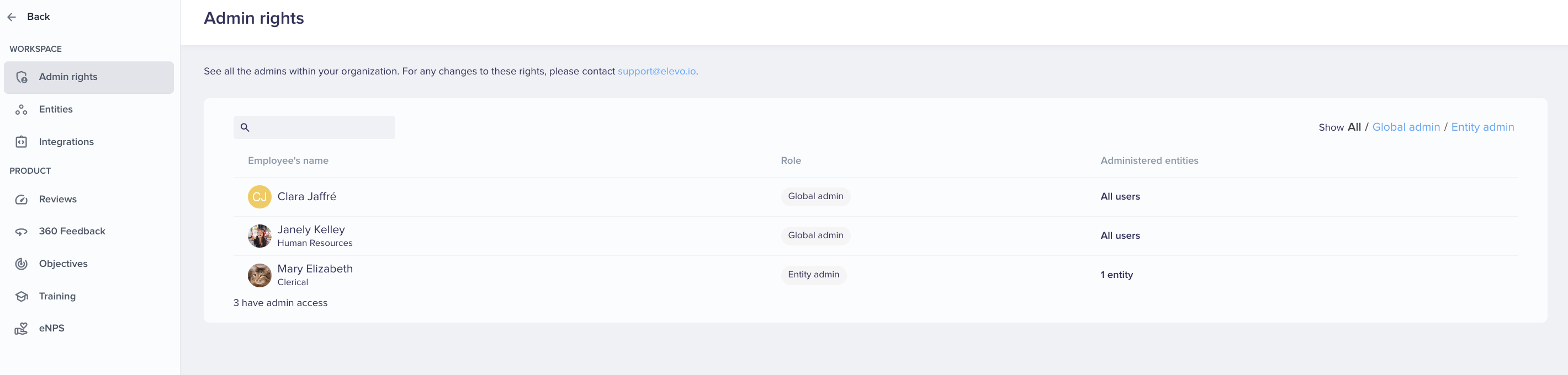Click the Training graduation cap icon
The width and height of the screenshot is (1568, 375).
[x=22, y=296]
